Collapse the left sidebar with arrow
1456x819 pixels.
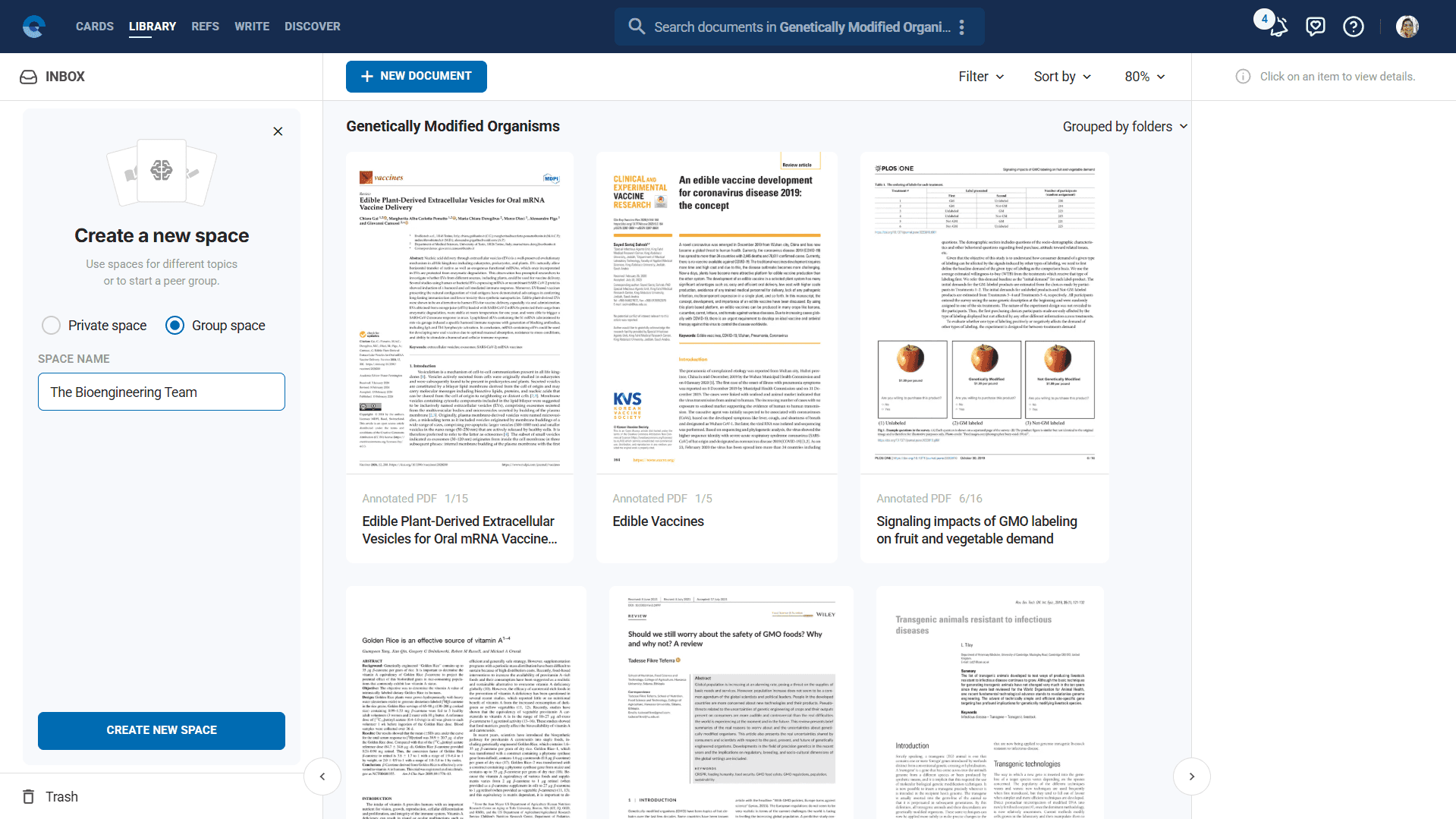[322, 776]
